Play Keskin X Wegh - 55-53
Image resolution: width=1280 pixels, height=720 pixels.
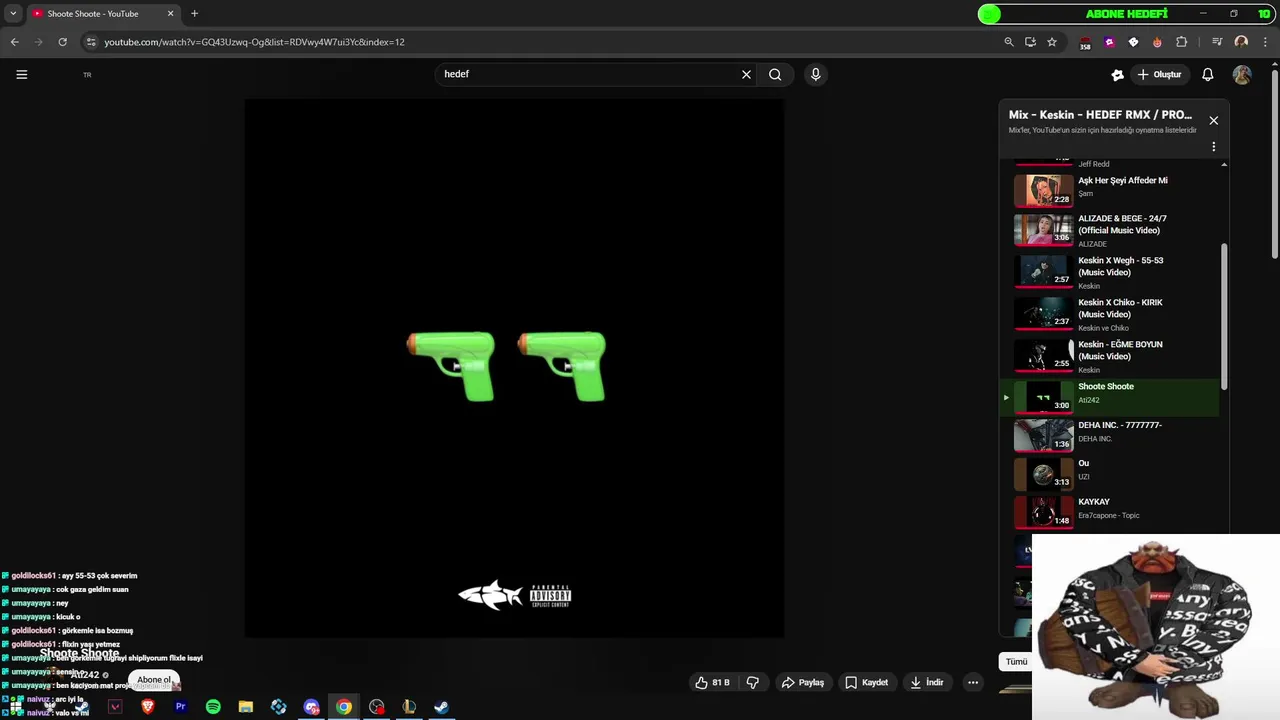pos(1111,272)
